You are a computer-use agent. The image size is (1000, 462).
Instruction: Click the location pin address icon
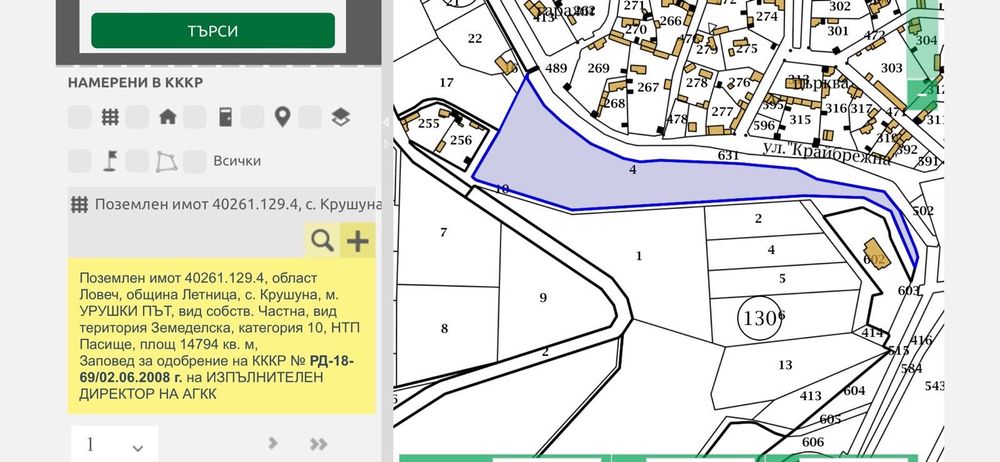click(x=283, y=117)
